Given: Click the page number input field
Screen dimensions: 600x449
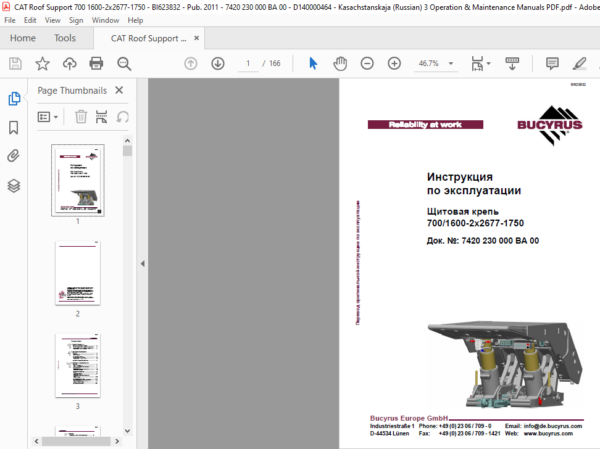Looking at the screenshot, I should point(248,64).
